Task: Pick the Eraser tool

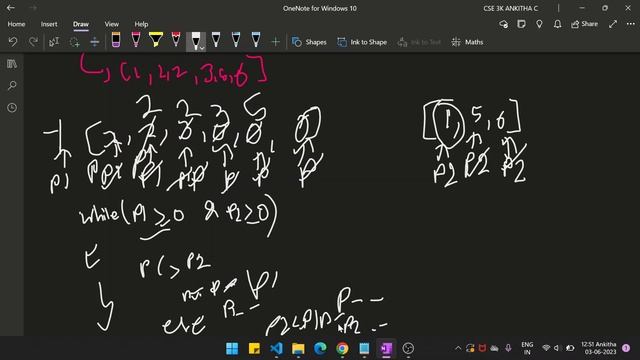Action: pyautogui.click(x=116, y=40)
